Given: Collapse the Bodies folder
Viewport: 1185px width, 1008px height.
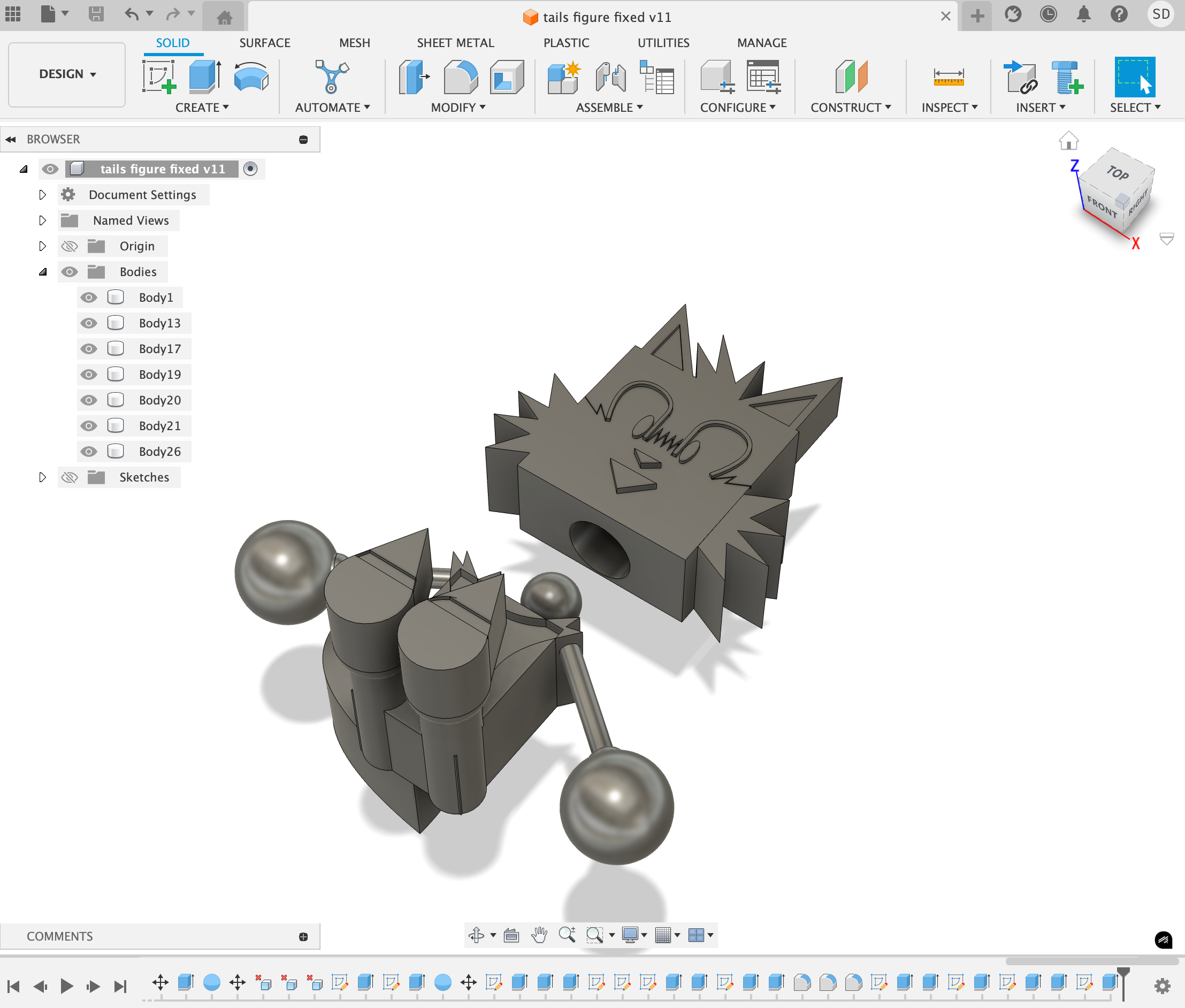Looking at the screenshot, I should [42, 272].
